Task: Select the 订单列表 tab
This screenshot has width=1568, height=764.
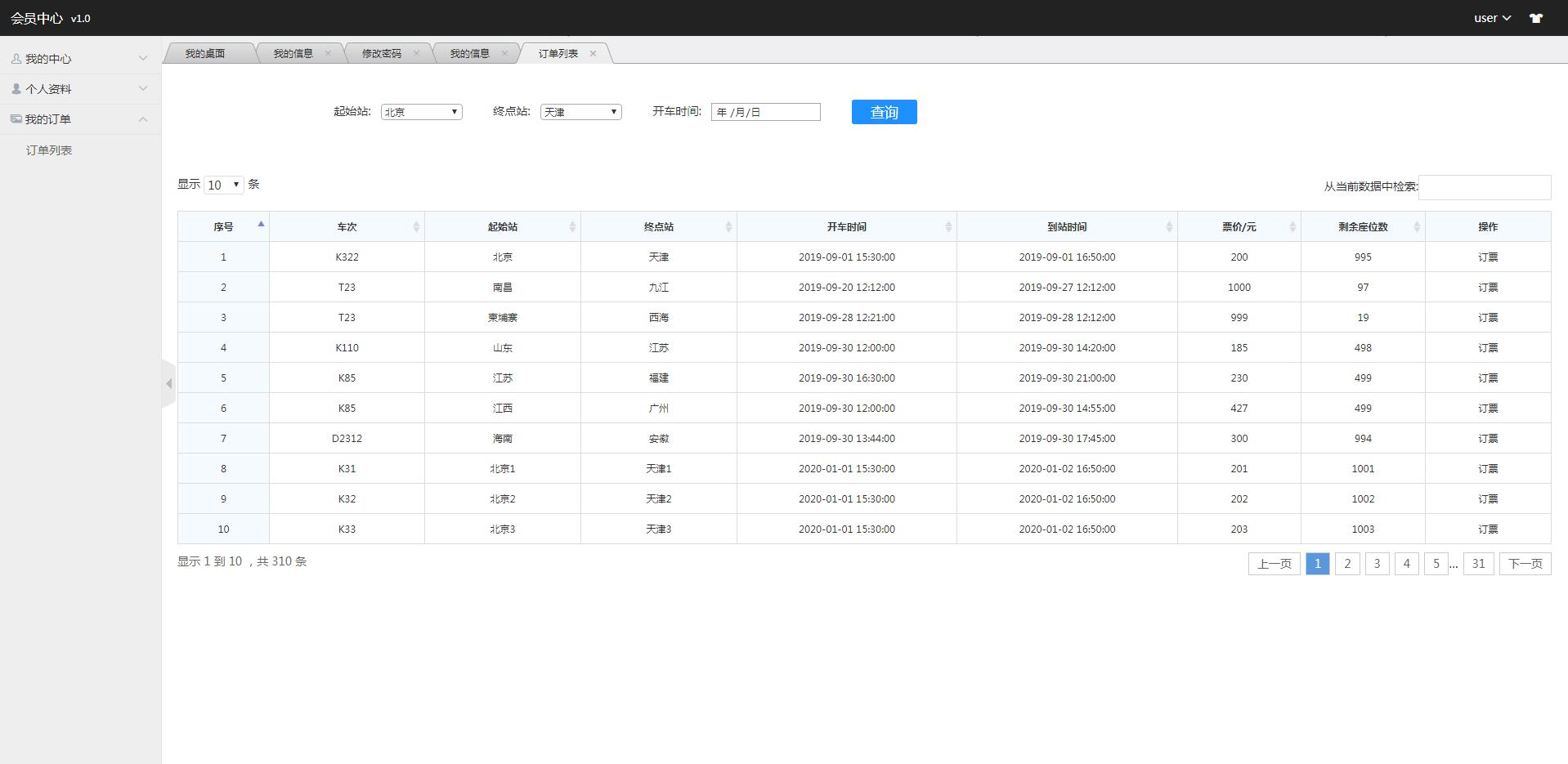Action: (x=558, y=54)
